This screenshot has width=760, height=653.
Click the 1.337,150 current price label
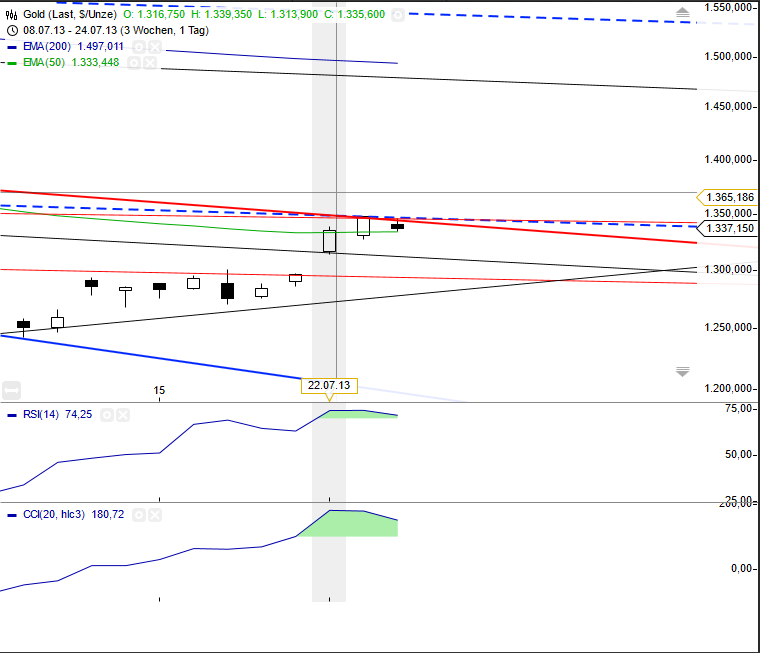[x=727, y=228]
